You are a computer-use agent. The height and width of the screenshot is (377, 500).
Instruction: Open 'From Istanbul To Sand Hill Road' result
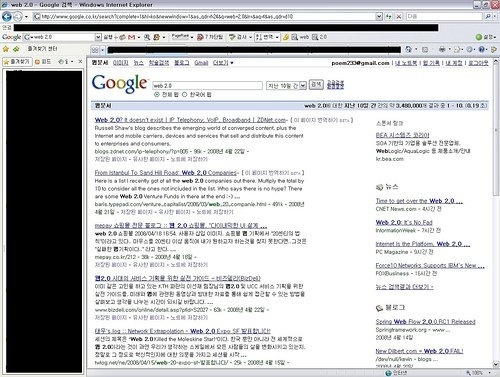point(166,173)
